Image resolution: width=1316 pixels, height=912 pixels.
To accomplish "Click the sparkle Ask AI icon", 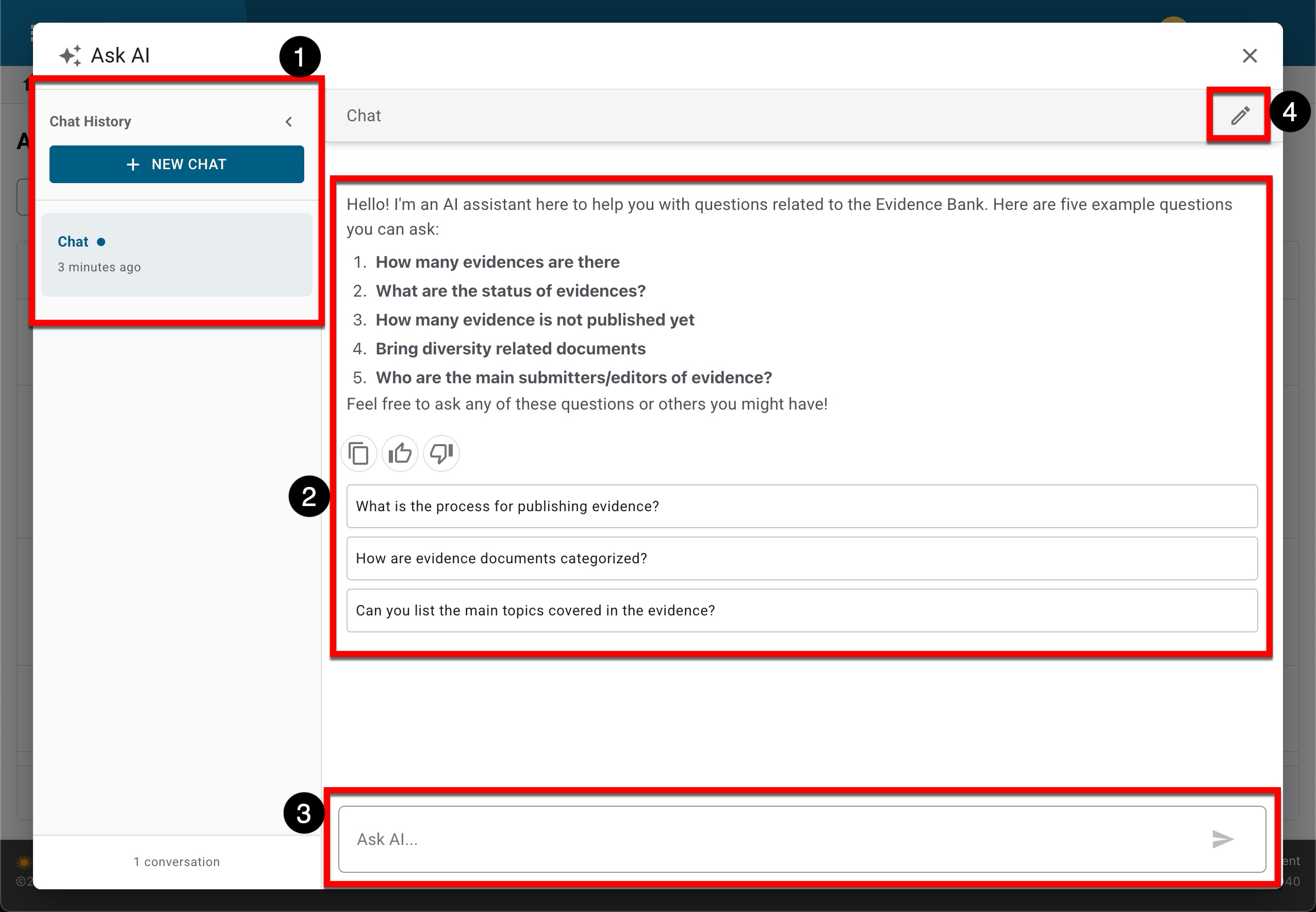I will (70, 56).
